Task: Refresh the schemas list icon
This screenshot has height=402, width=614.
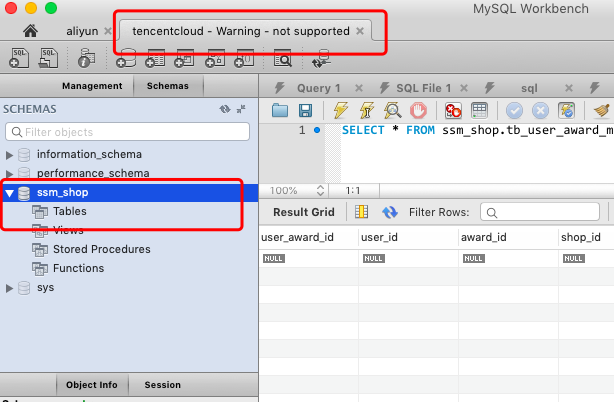Action: click(x=225, y=109)
